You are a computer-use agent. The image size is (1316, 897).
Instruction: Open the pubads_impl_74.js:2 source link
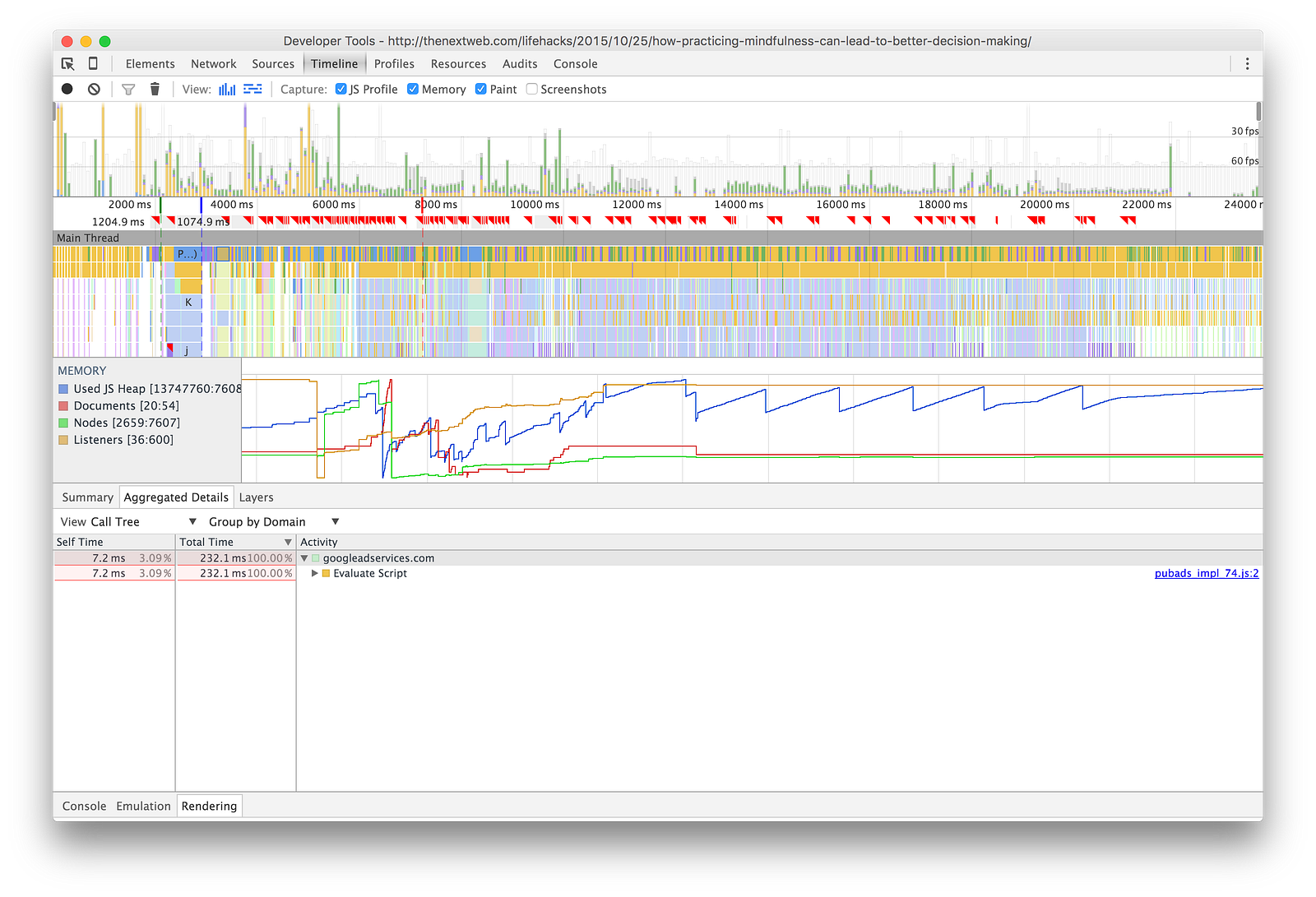(x=1206, y=574)
